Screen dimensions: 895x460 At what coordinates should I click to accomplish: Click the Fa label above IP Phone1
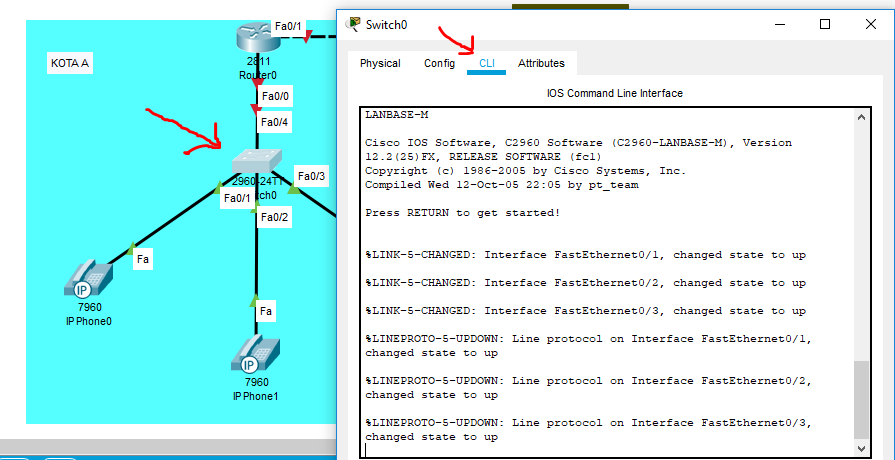pyautogui.click(x=265, y=311)
